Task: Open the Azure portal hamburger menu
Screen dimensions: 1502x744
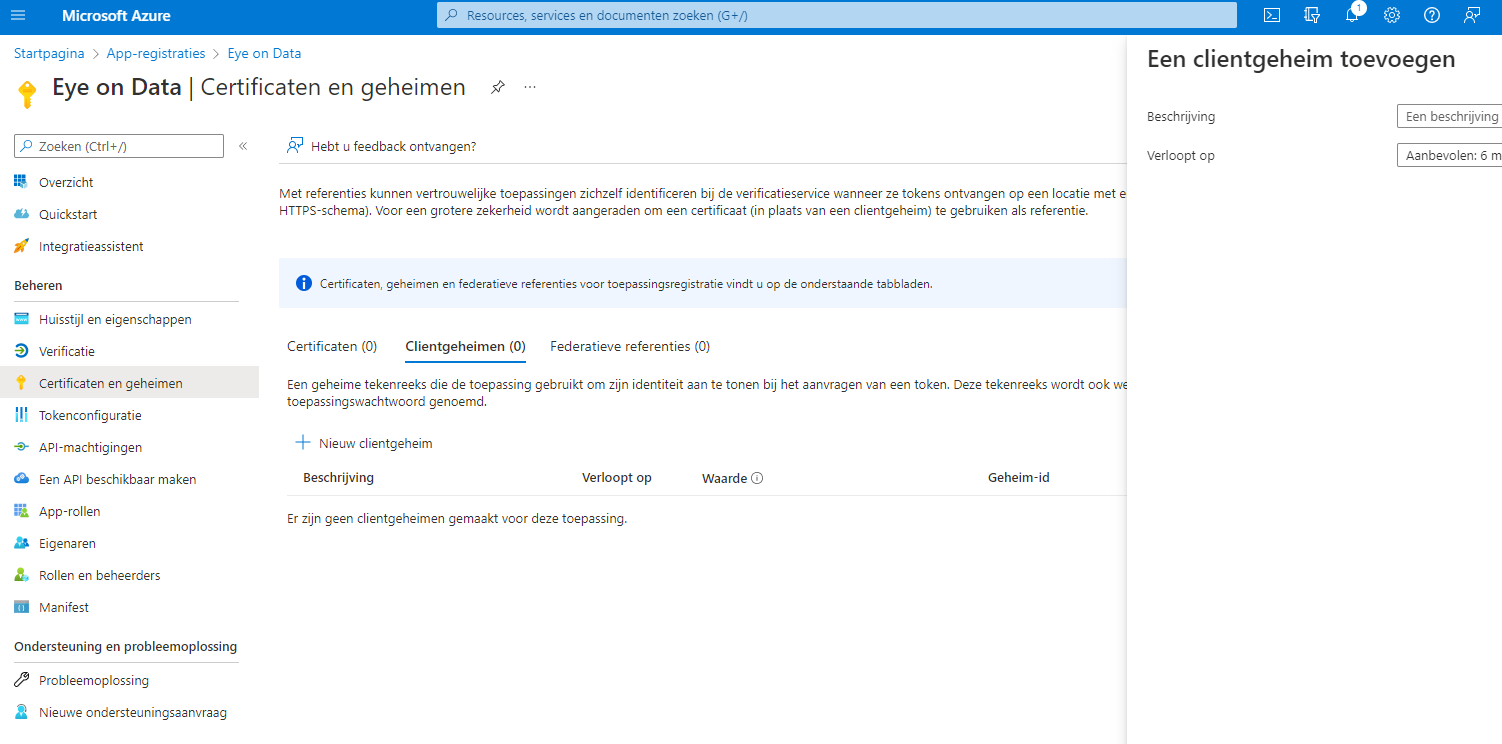Action: (17, 15)
